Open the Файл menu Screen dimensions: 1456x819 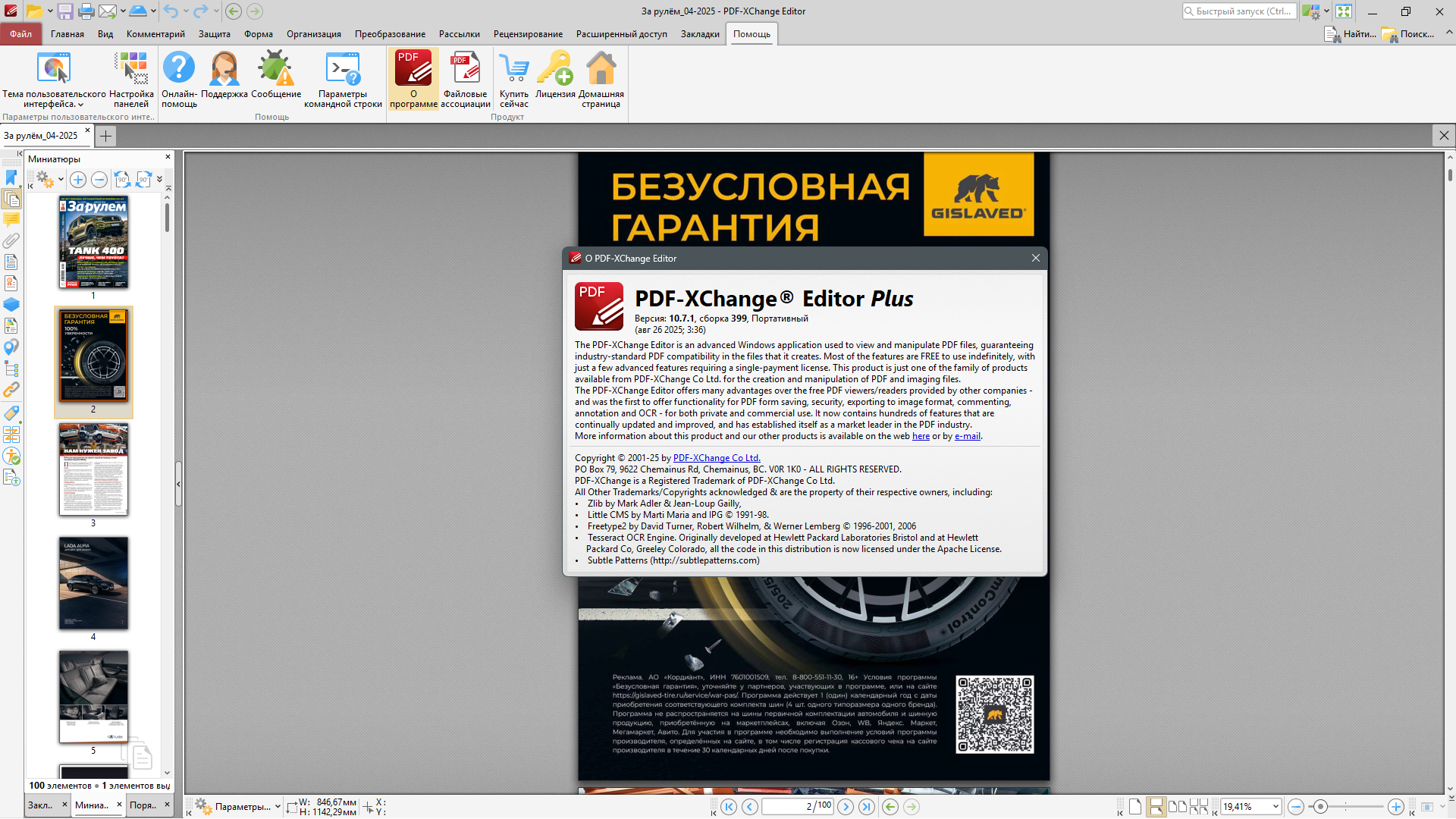point(20,34)
